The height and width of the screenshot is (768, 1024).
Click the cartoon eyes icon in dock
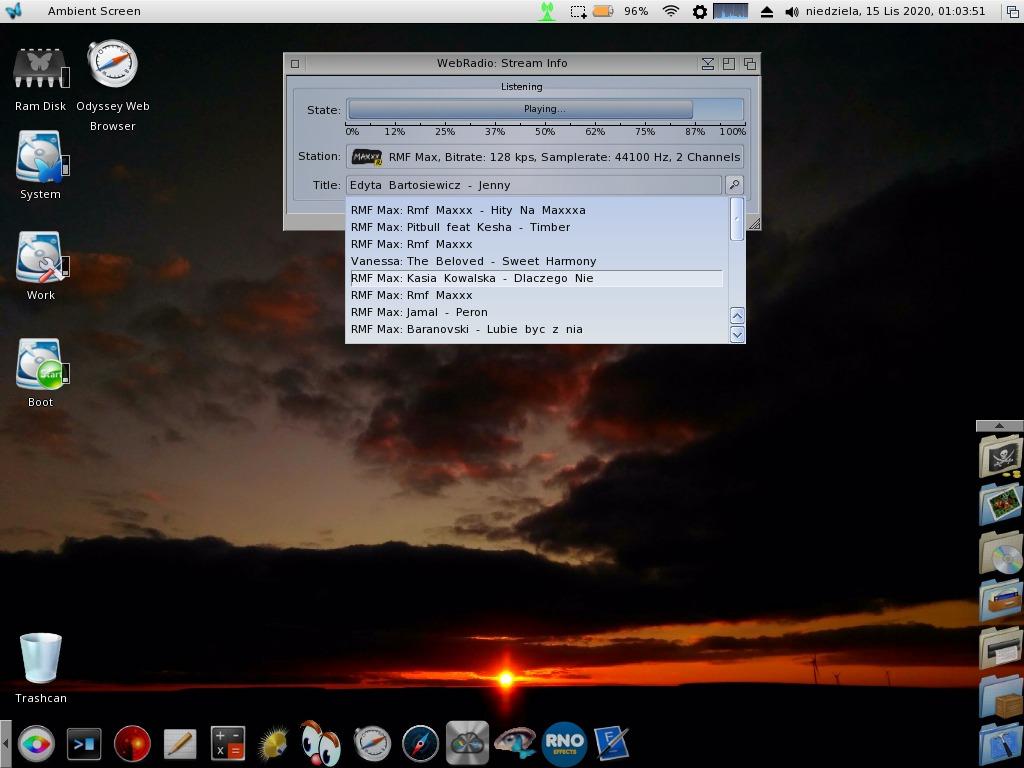321,742
